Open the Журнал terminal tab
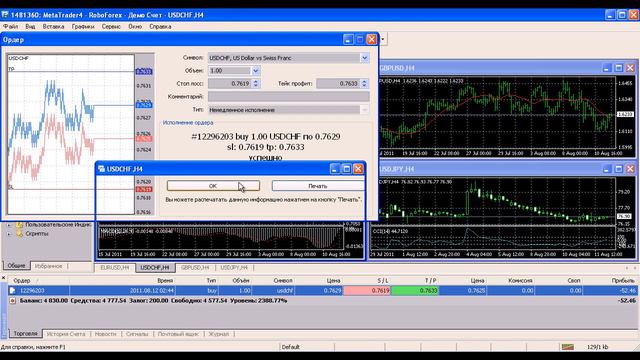Screen dimensions: 640x360 tap(219, 334)
